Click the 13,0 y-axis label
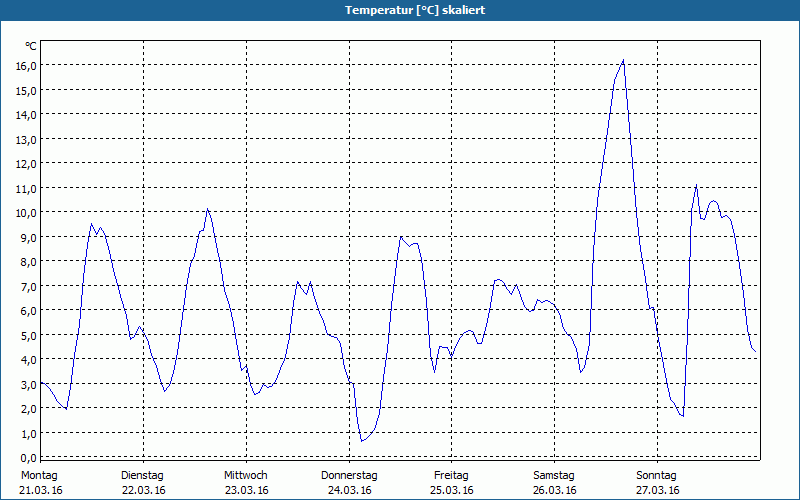This screenshot has width=800, height=500. coord(26,139)
